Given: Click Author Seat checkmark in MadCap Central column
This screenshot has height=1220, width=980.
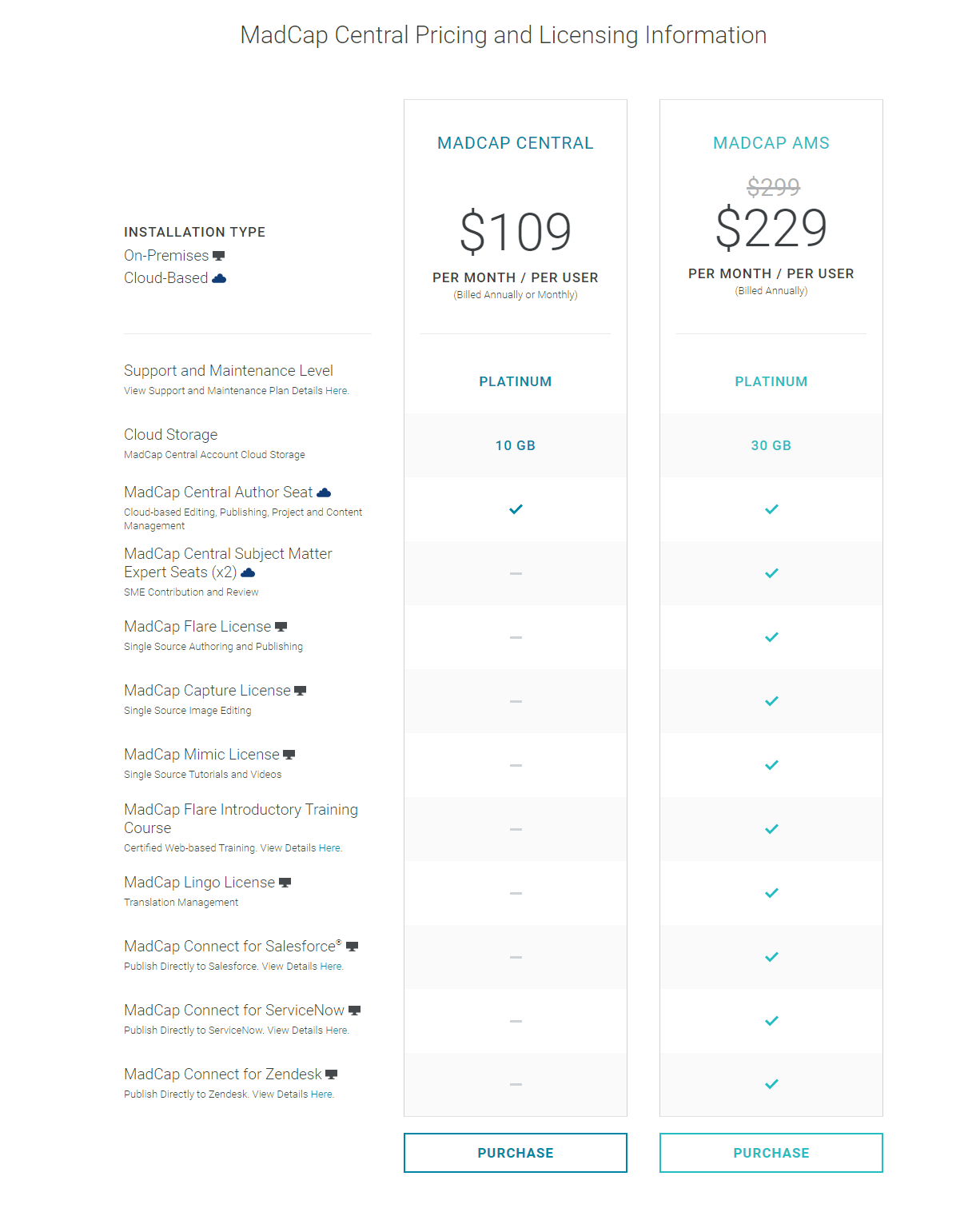Looking at the screenshot, I should 516,509.
